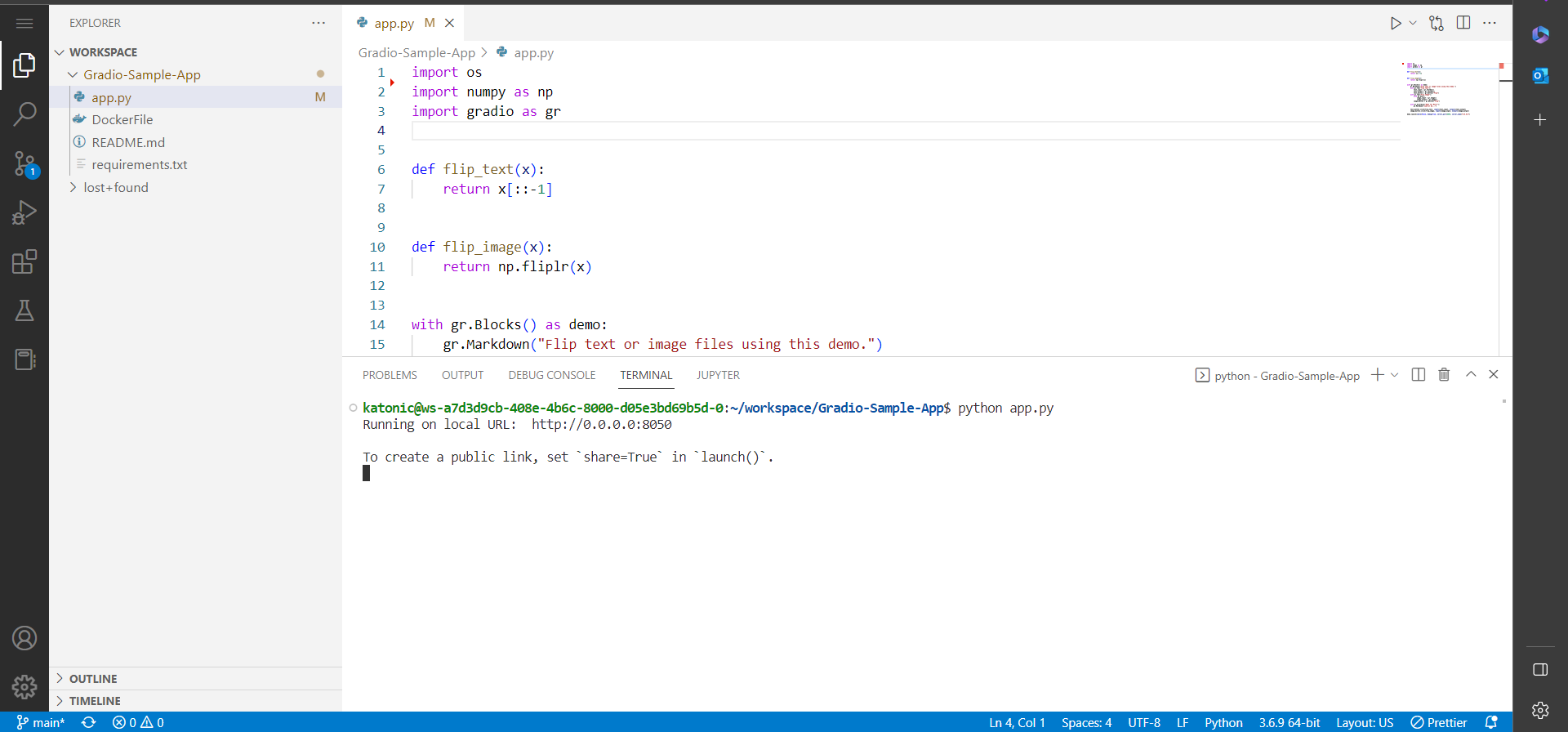
Task: Open the hamburger application menu
Action: click(x=24, y=24)
